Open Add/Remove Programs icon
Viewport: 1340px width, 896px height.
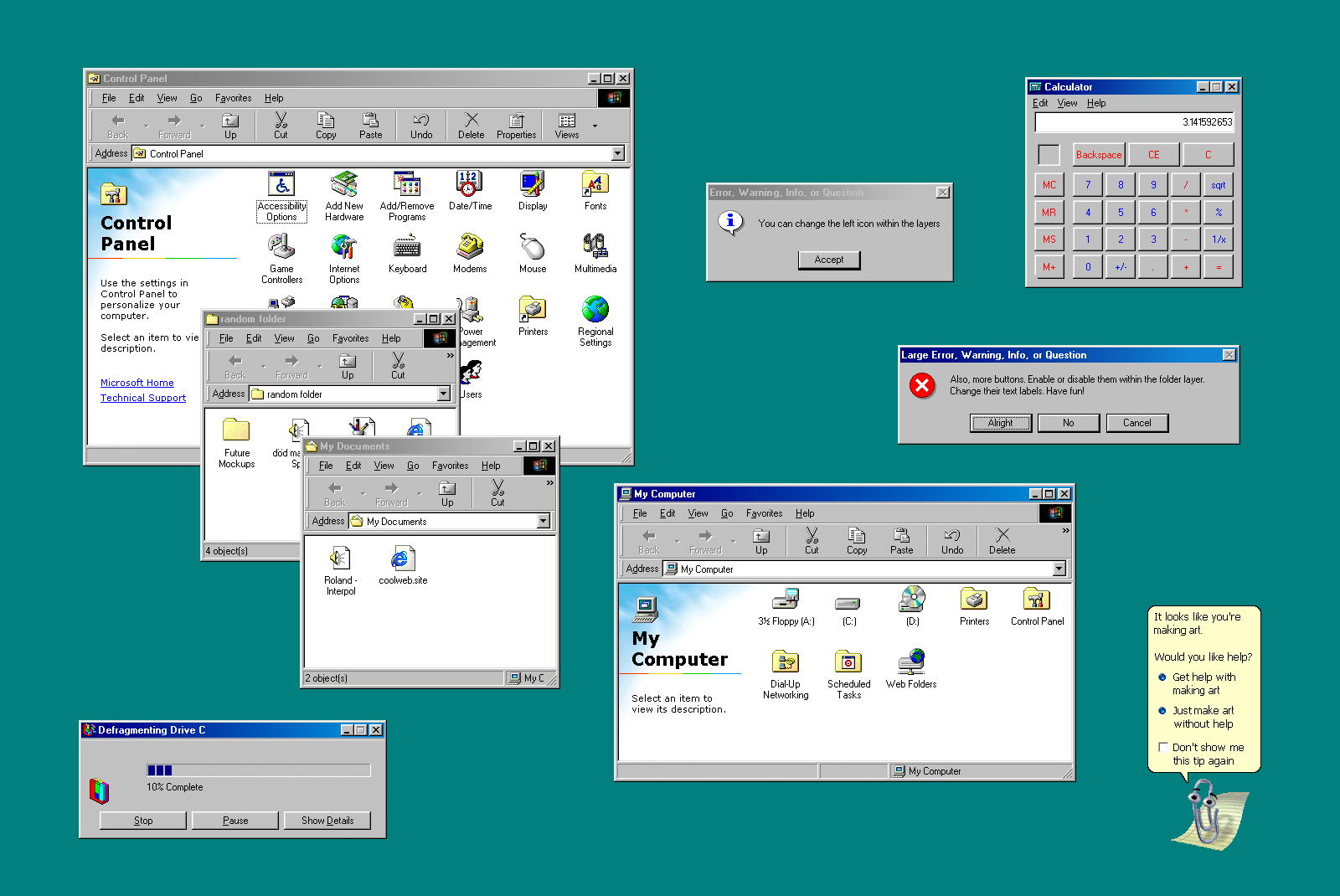(407, 196)
